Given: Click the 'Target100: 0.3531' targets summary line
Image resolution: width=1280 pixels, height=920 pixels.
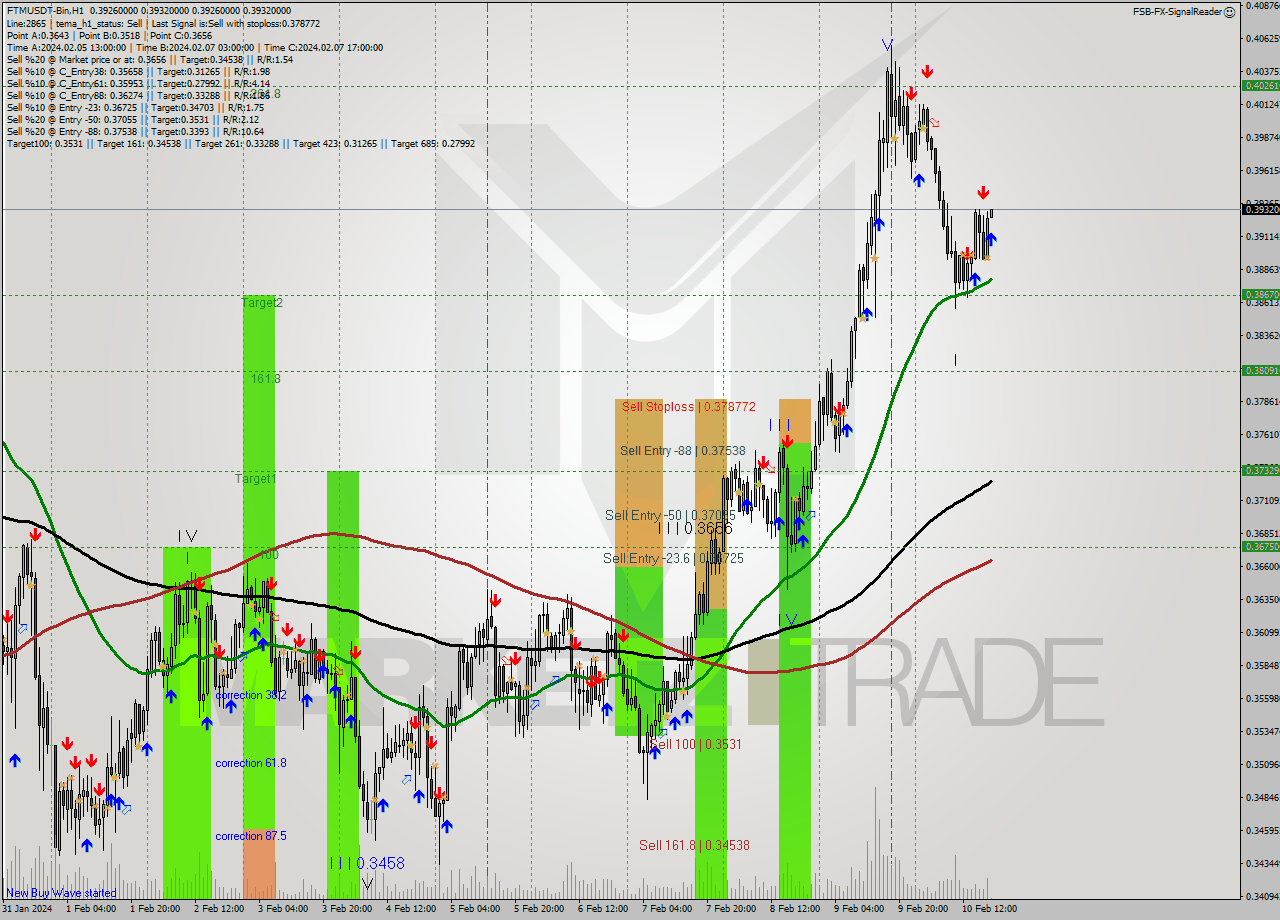Looking at the screenshot, I should tap(241, 143).
